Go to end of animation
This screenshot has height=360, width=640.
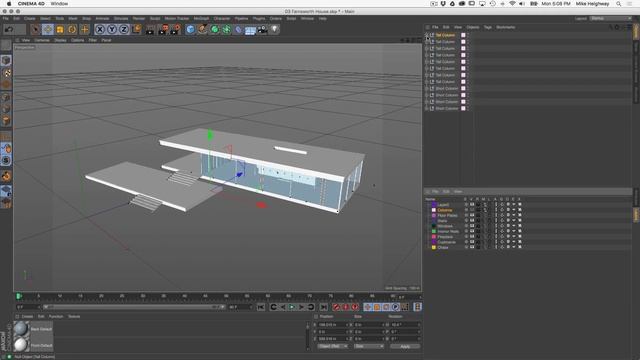323,307
